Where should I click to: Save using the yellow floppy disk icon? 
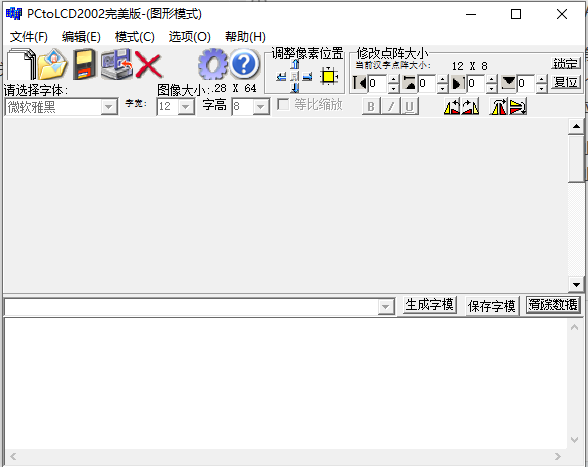tap(84, 64)
